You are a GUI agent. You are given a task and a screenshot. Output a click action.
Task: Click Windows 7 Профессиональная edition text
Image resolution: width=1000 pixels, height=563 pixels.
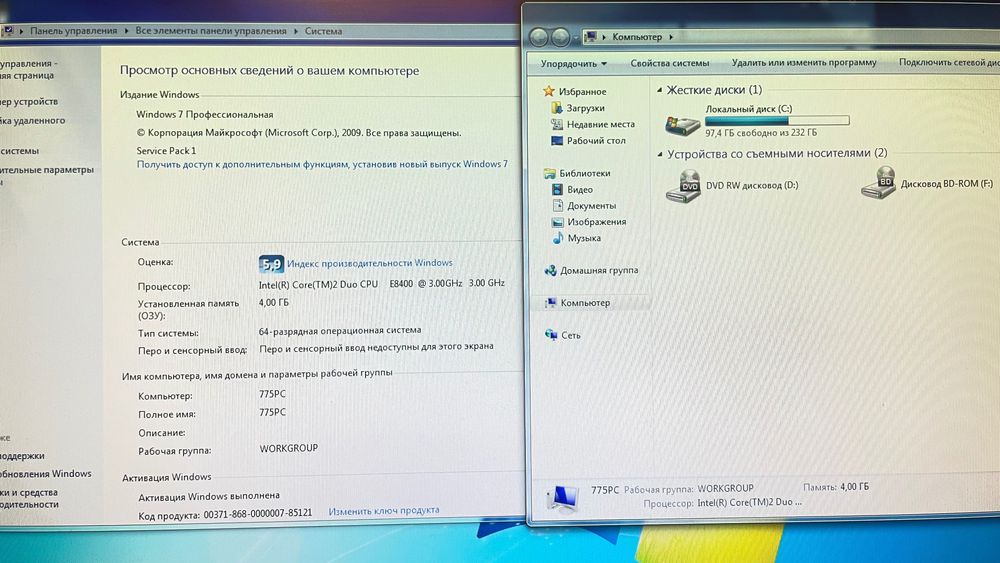(205, 114)
